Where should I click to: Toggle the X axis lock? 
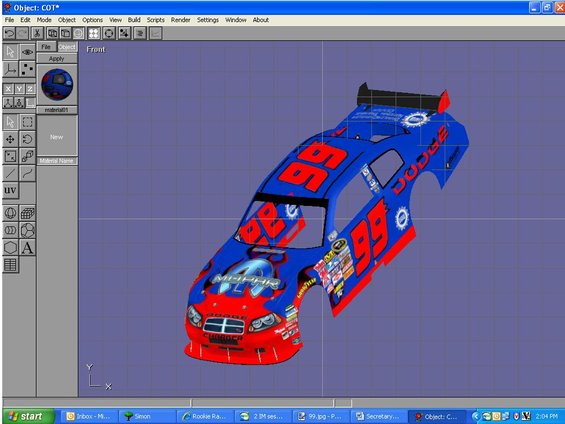click(8, 89)
